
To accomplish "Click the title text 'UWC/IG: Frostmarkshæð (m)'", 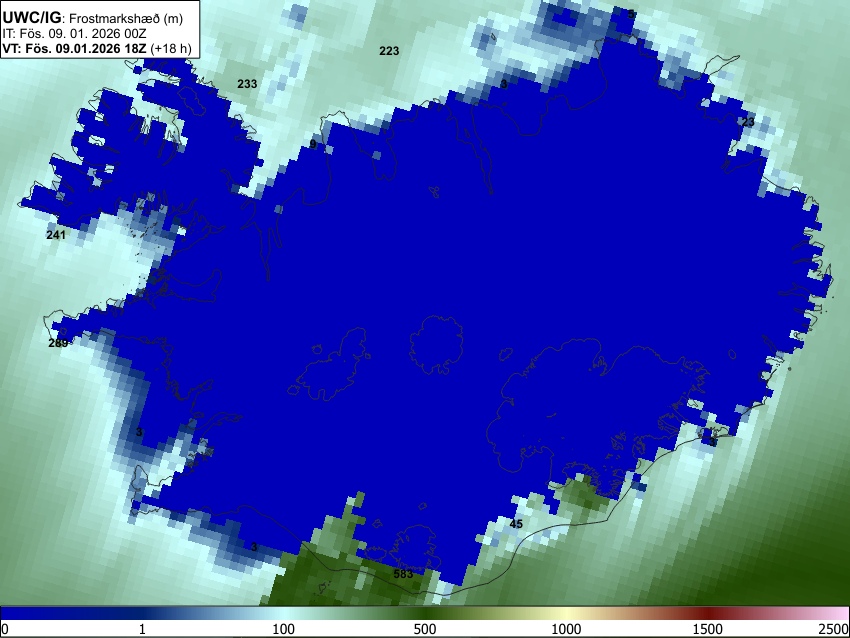I will pyautogui.click(x=93, y=18).
